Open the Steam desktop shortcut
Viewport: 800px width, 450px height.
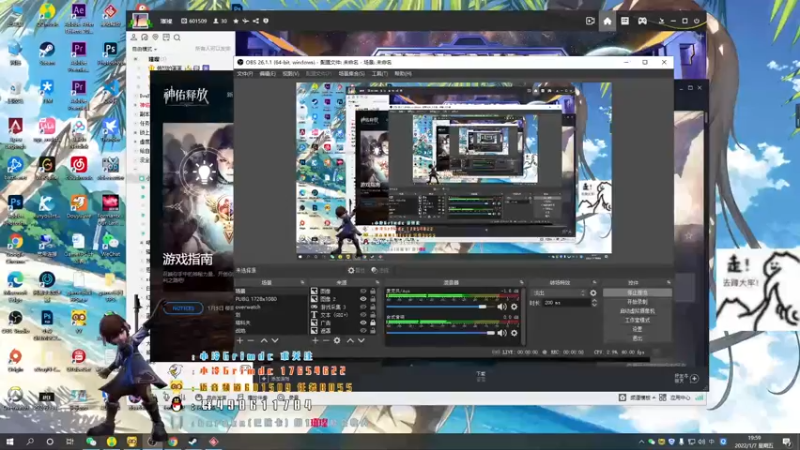(47, 54)
